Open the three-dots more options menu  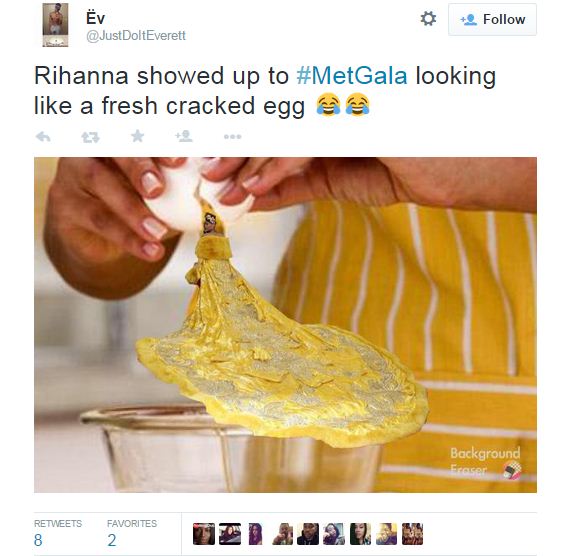click(x=233, y=137)
